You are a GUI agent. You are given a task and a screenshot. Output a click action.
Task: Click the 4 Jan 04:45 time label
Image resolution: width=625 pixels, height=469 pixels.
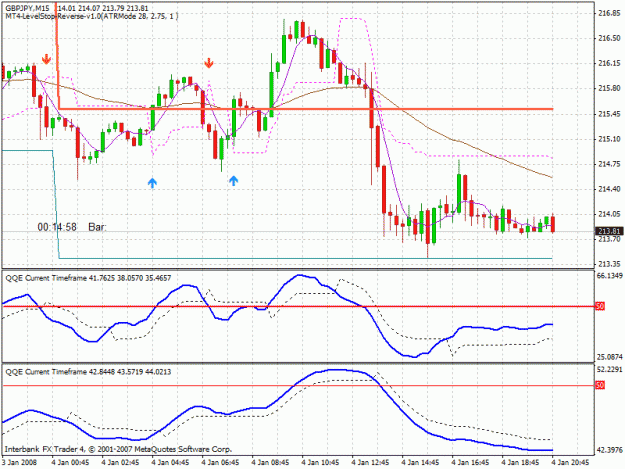170,462
